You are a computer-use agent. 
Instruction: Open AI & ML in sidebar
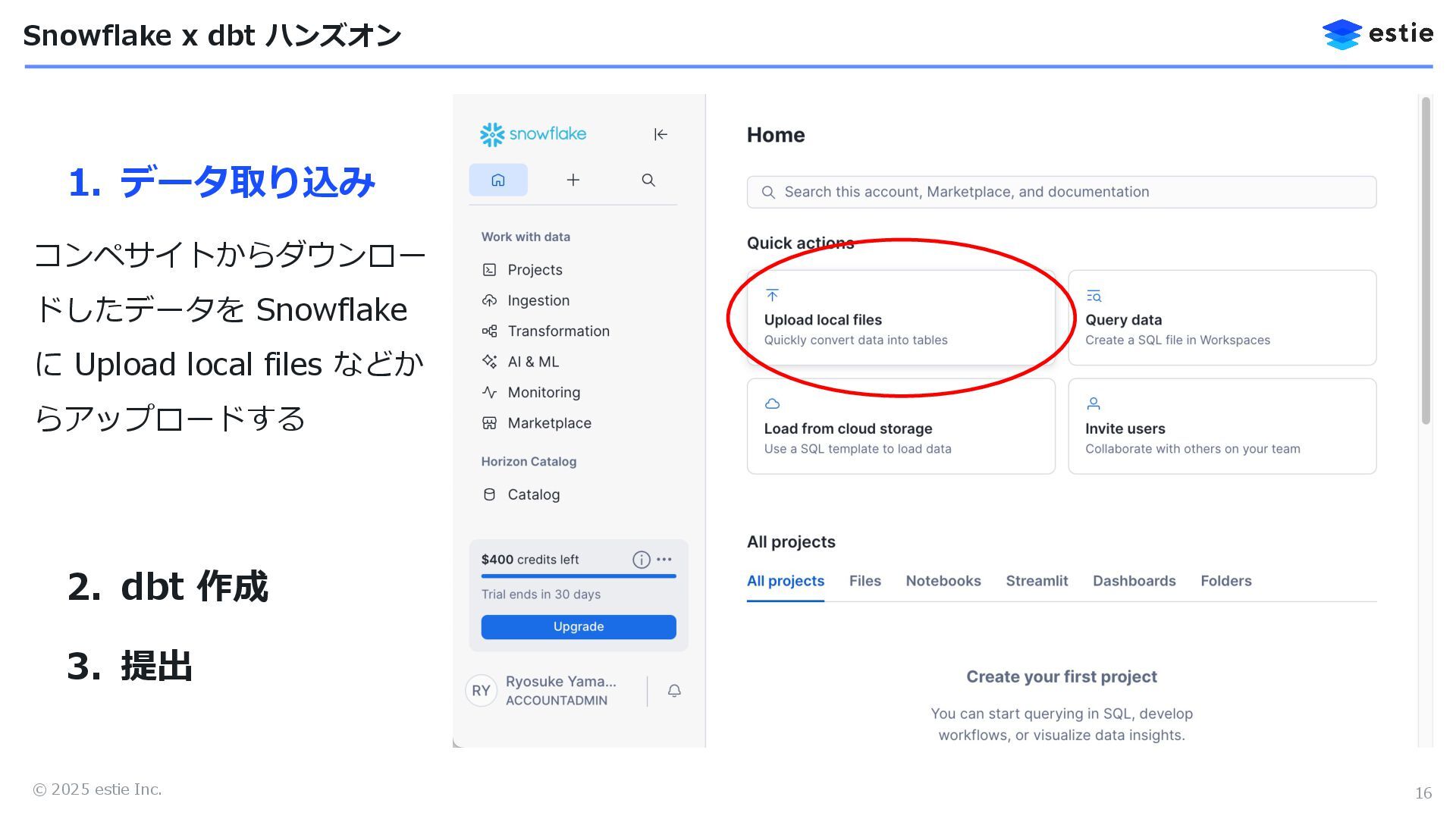tap(532, 362)
